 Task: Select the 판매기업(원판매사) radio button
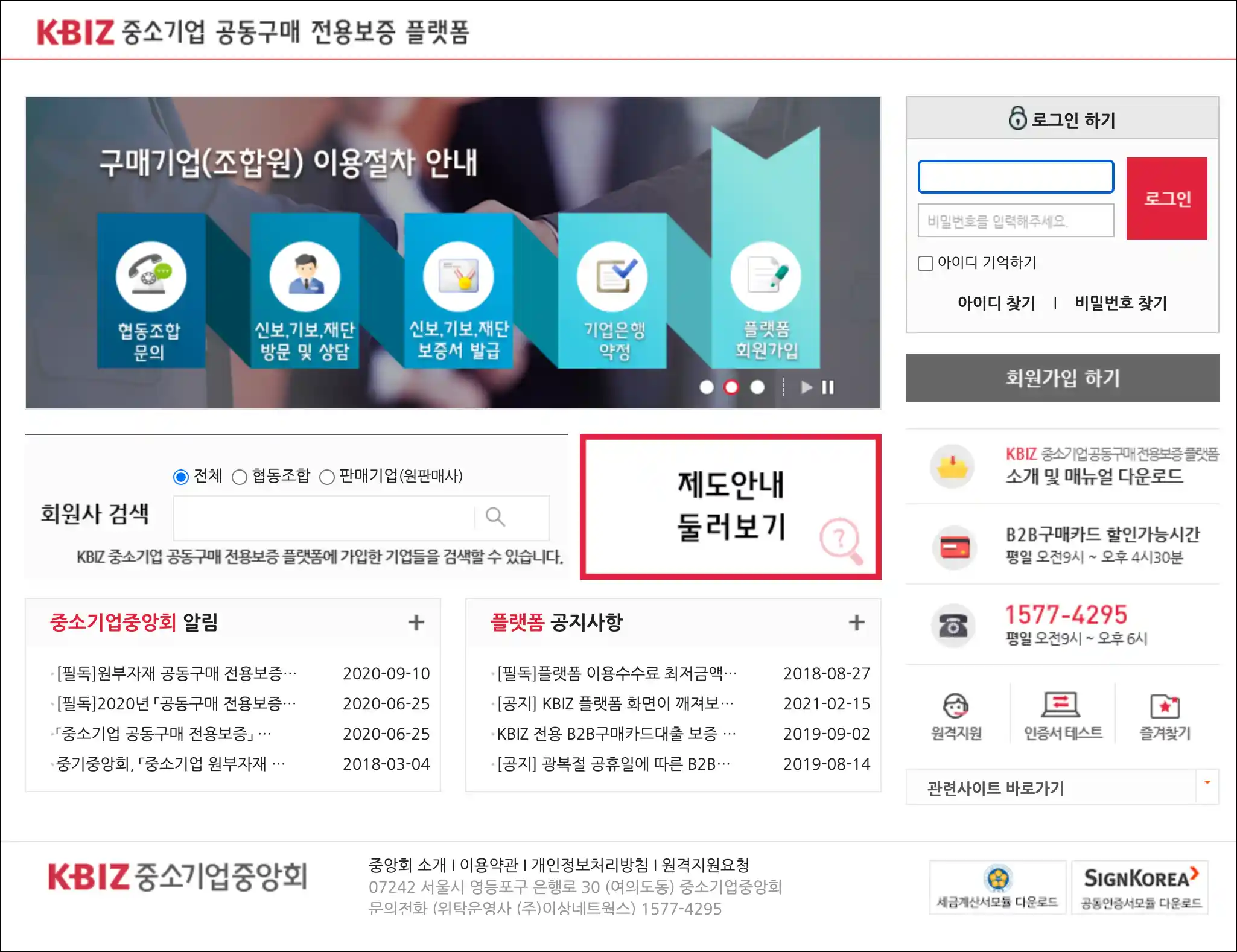pos(326,477)
